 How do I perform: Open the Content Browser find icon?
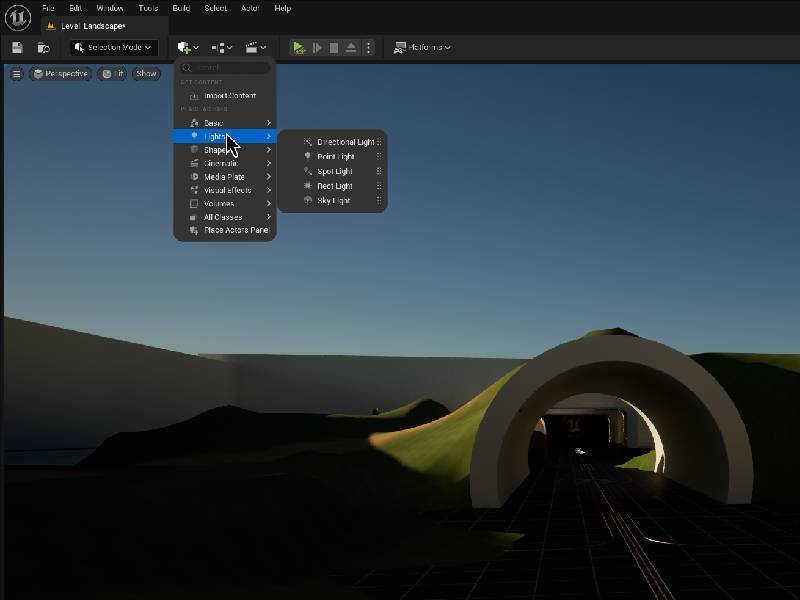(x=43, y=47)
